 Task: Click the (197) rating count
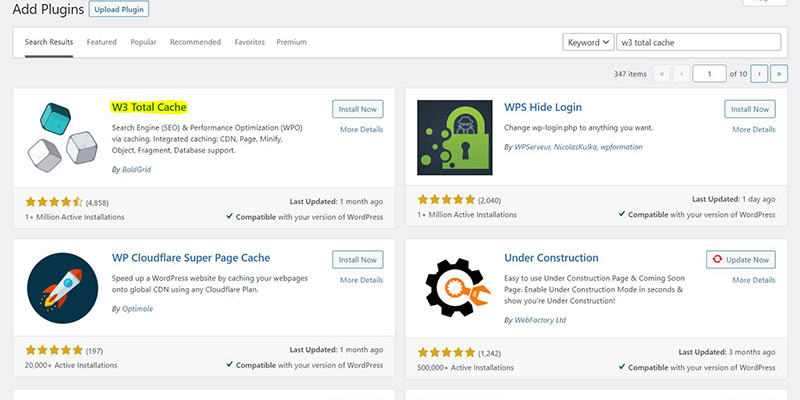tap(94, 351)
